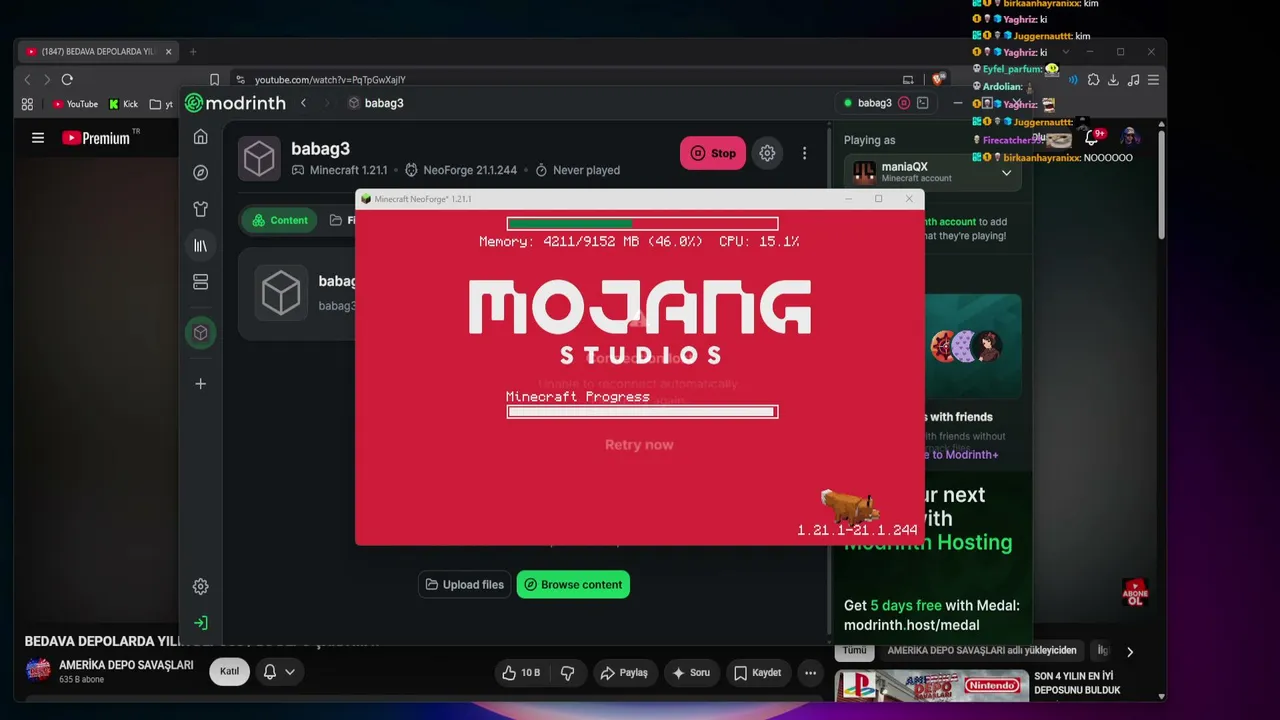Open YouTube notifications bell

point(1092,138)
